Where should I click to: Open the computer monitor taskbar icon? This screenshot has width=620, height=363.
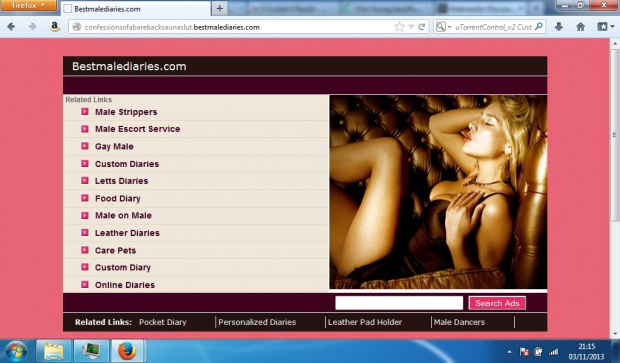91,351
